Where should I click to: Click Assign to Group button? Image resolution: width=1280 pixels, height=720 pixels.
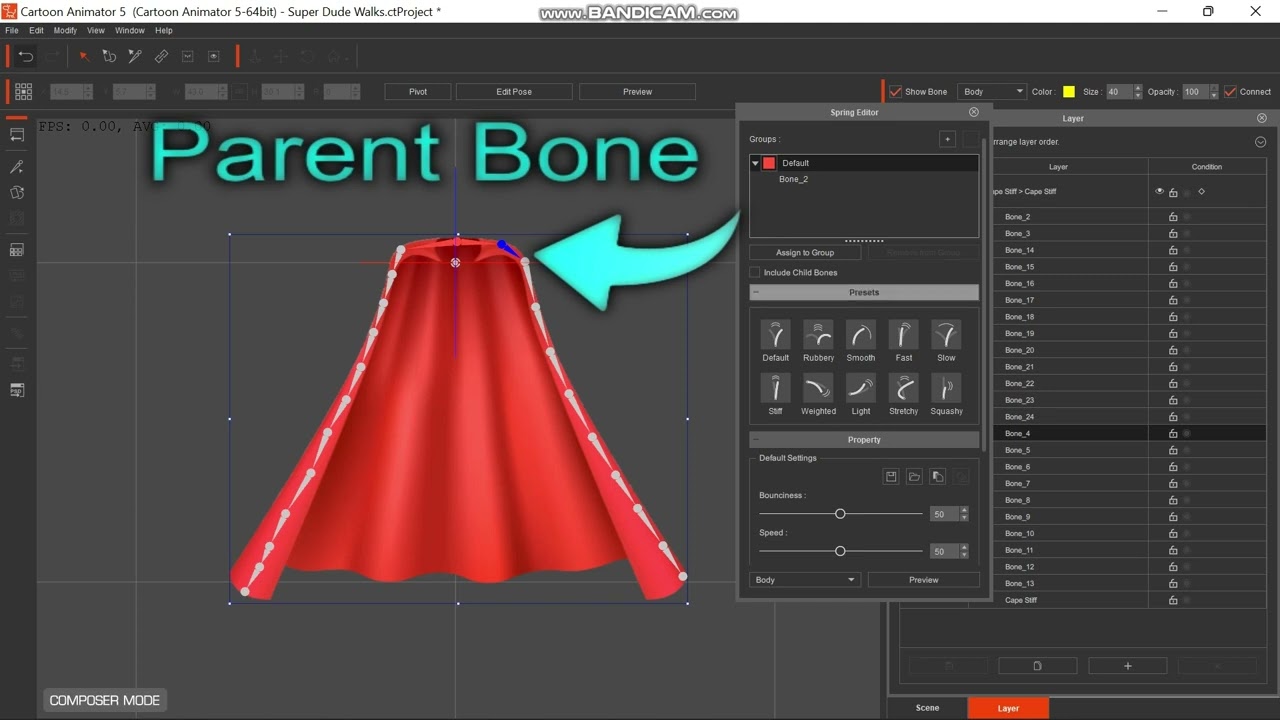click(x=805, y=253)
